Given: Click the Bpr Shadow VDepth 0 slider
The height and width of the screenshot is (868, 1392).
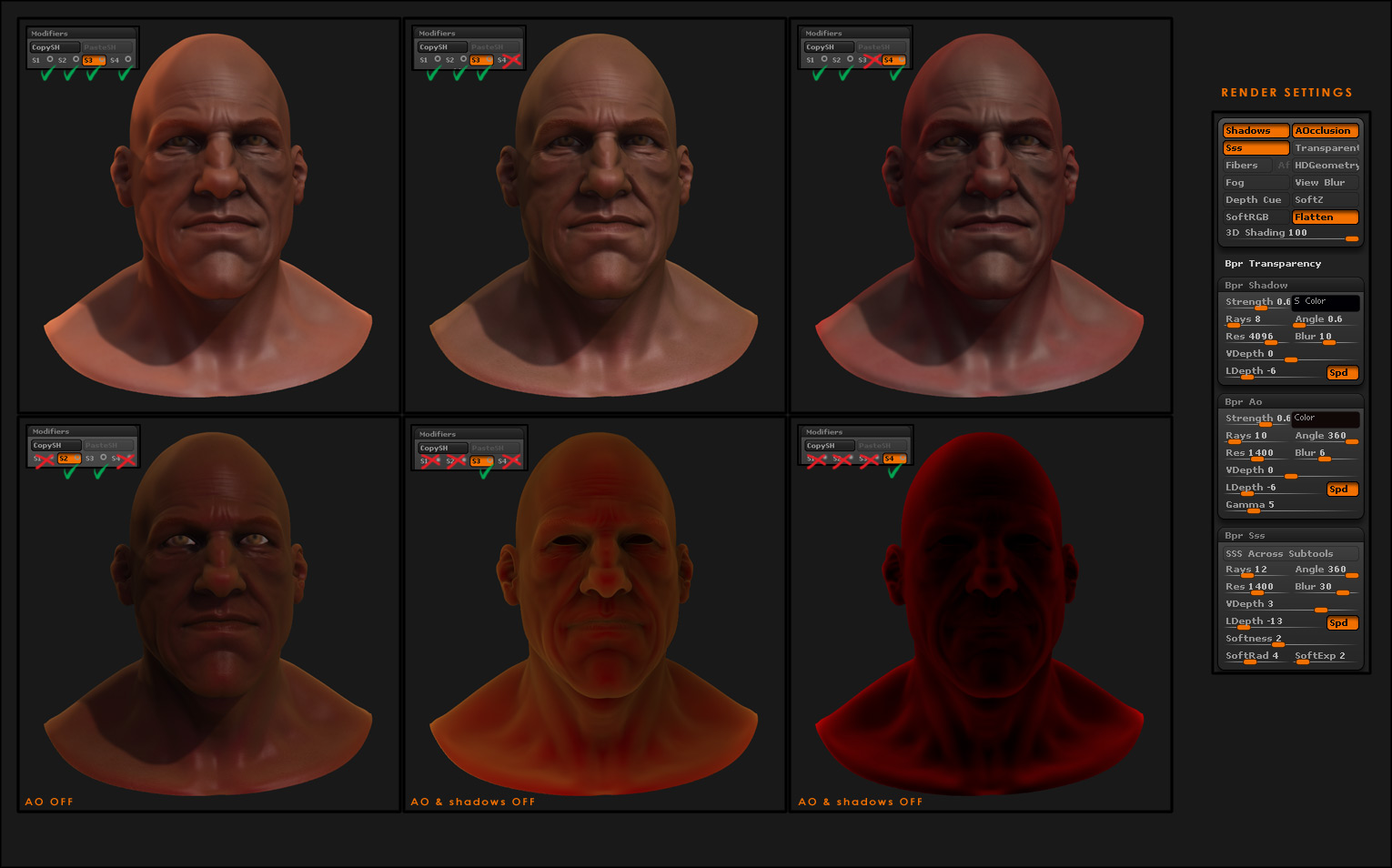Looking at the screenshot, I should click(x=1291, y=354).
